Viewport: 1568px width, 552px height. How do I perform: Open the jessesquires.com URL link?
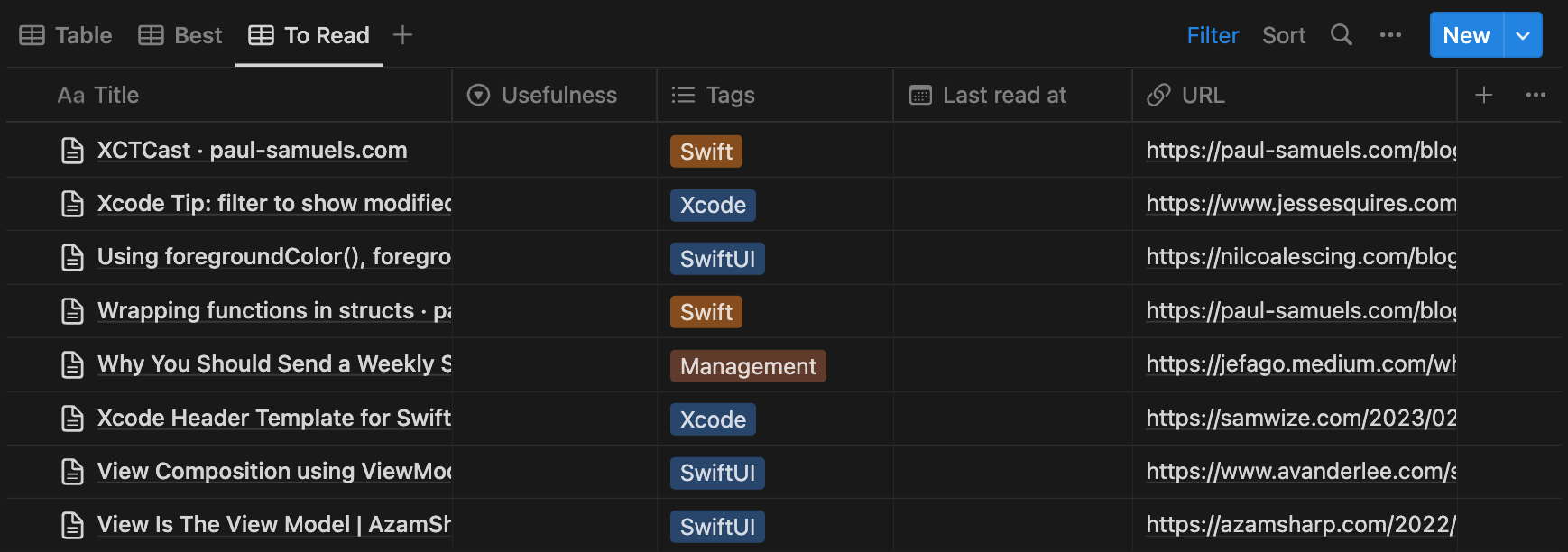tap(1300, 204)
